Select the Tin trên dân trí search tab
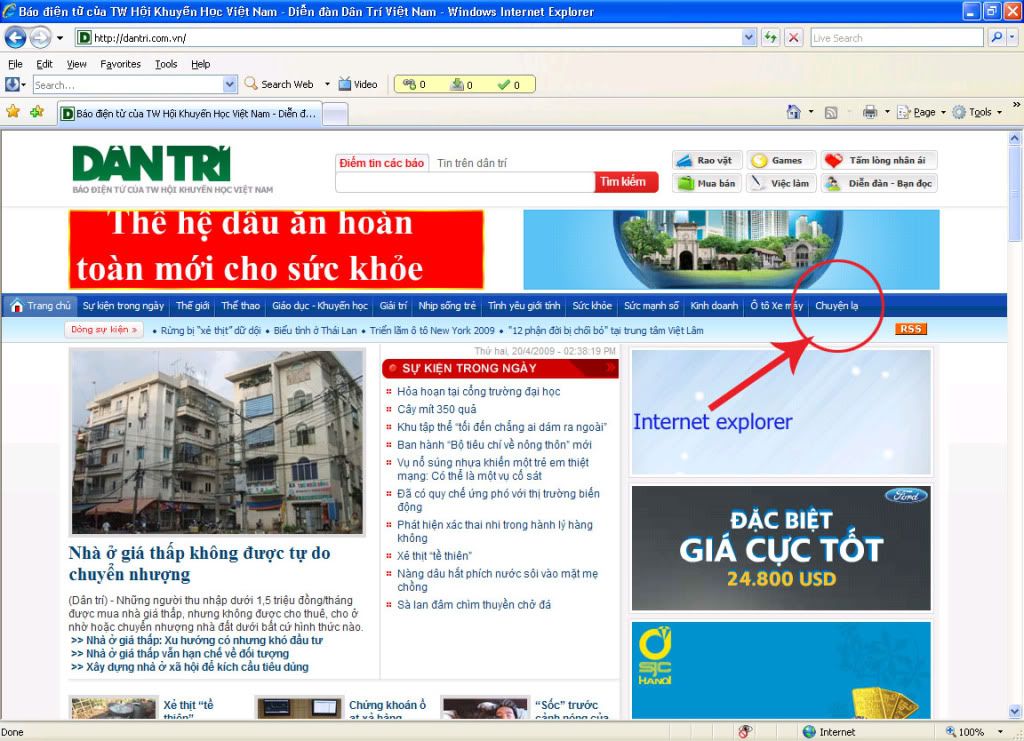The height and width of the screenshot is (741, 1024). pyautogui.click(x=472, y=163)
